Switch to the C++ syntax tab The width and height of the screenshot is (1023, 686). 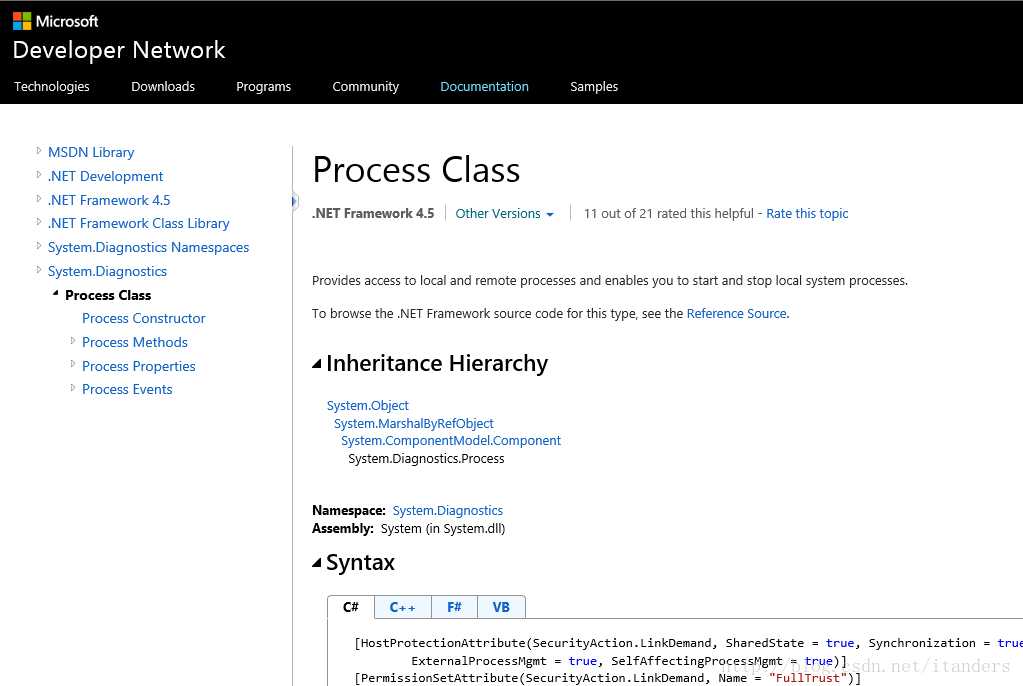[x=403, y=607]
